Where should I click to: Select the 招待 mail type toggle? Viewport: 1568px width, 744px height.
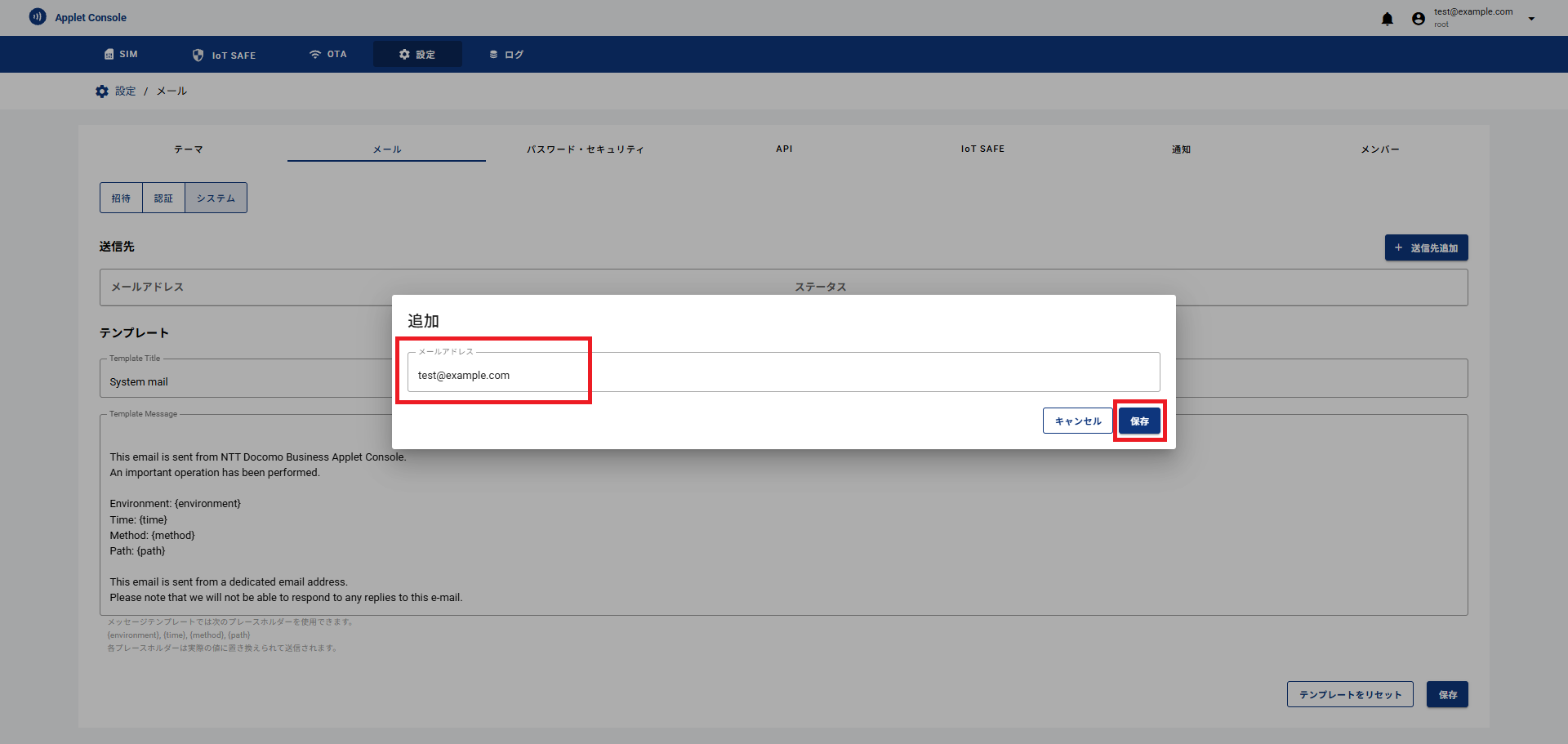point(121,198)
